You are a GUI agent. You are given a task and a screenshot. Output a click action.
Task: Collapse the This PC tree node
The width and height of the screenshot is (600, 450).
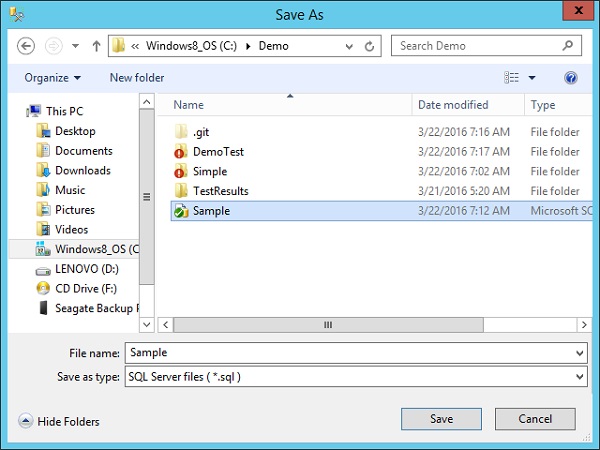tap(24, 112)
